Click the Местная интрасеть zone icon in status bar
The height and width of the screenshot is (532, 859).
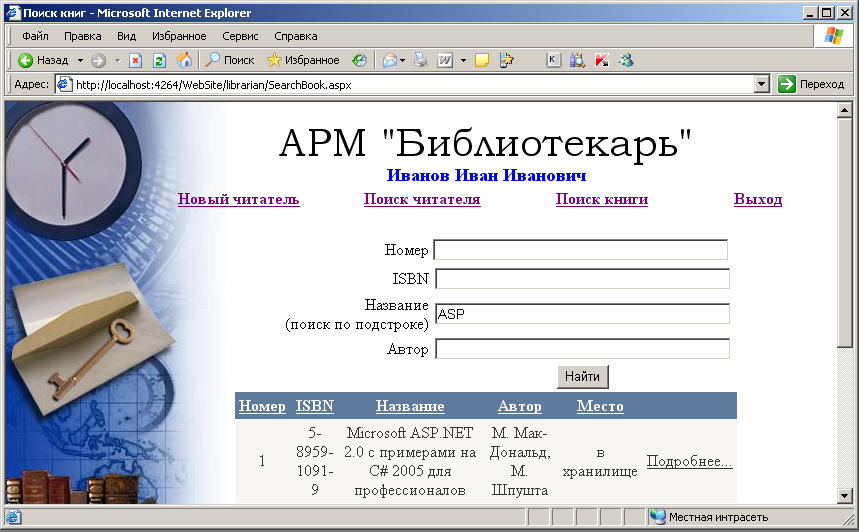(657, 517)
